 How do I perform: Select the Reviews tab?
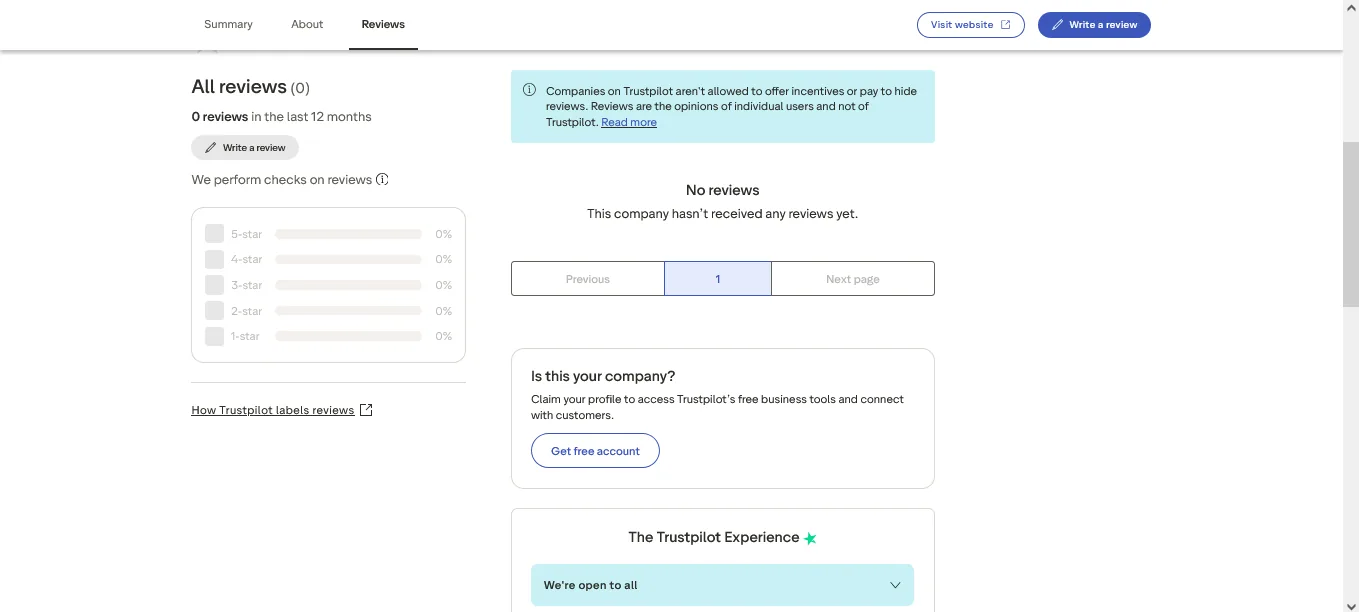[383, 24]
